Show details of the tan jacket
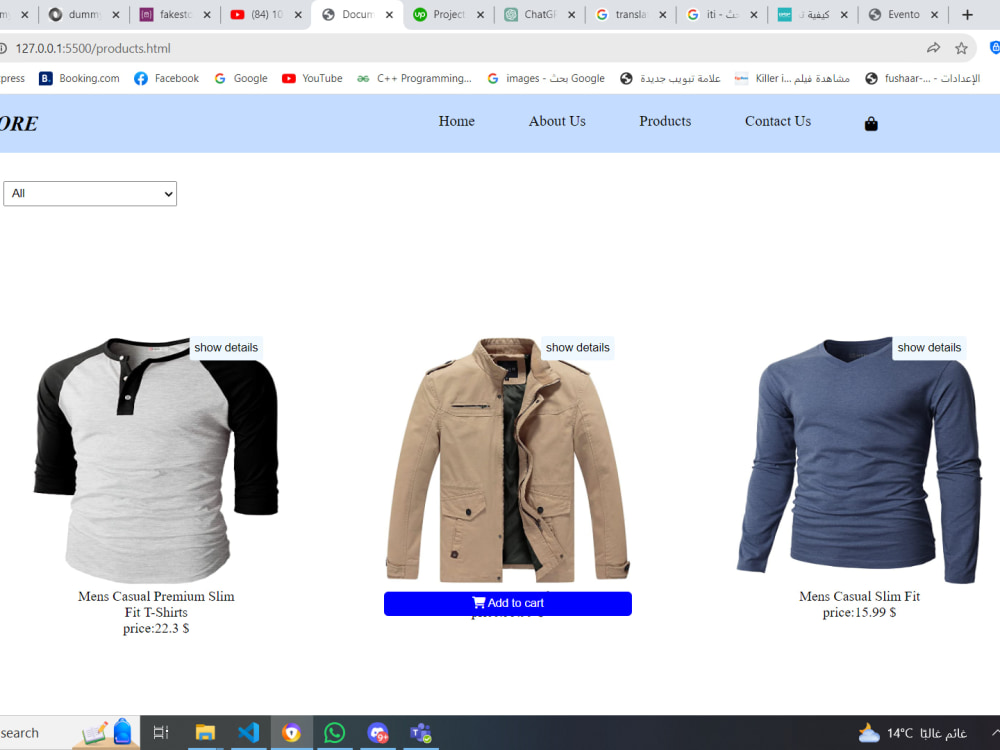 pyautogui.click(x=578, y=348)
